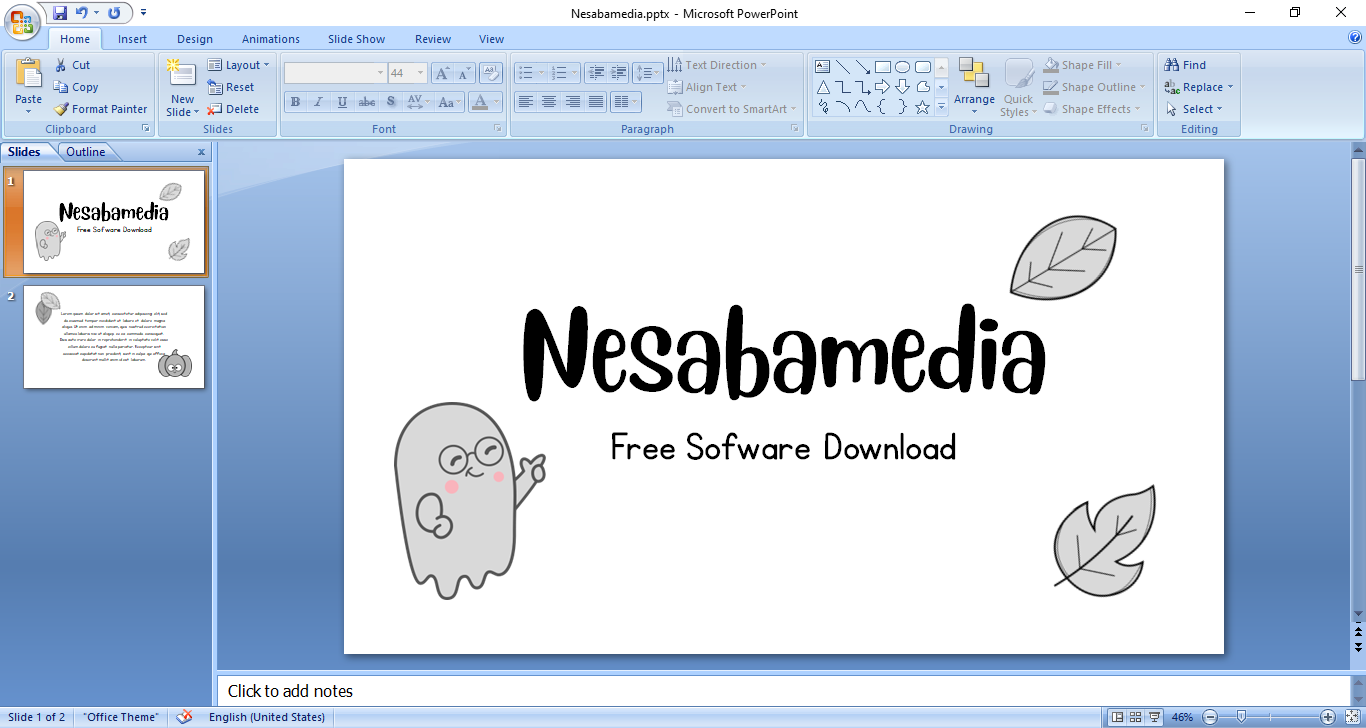This screenshot has height=728, width=1366.
Task: Select the Text Box shape icon
Action: 823,67
